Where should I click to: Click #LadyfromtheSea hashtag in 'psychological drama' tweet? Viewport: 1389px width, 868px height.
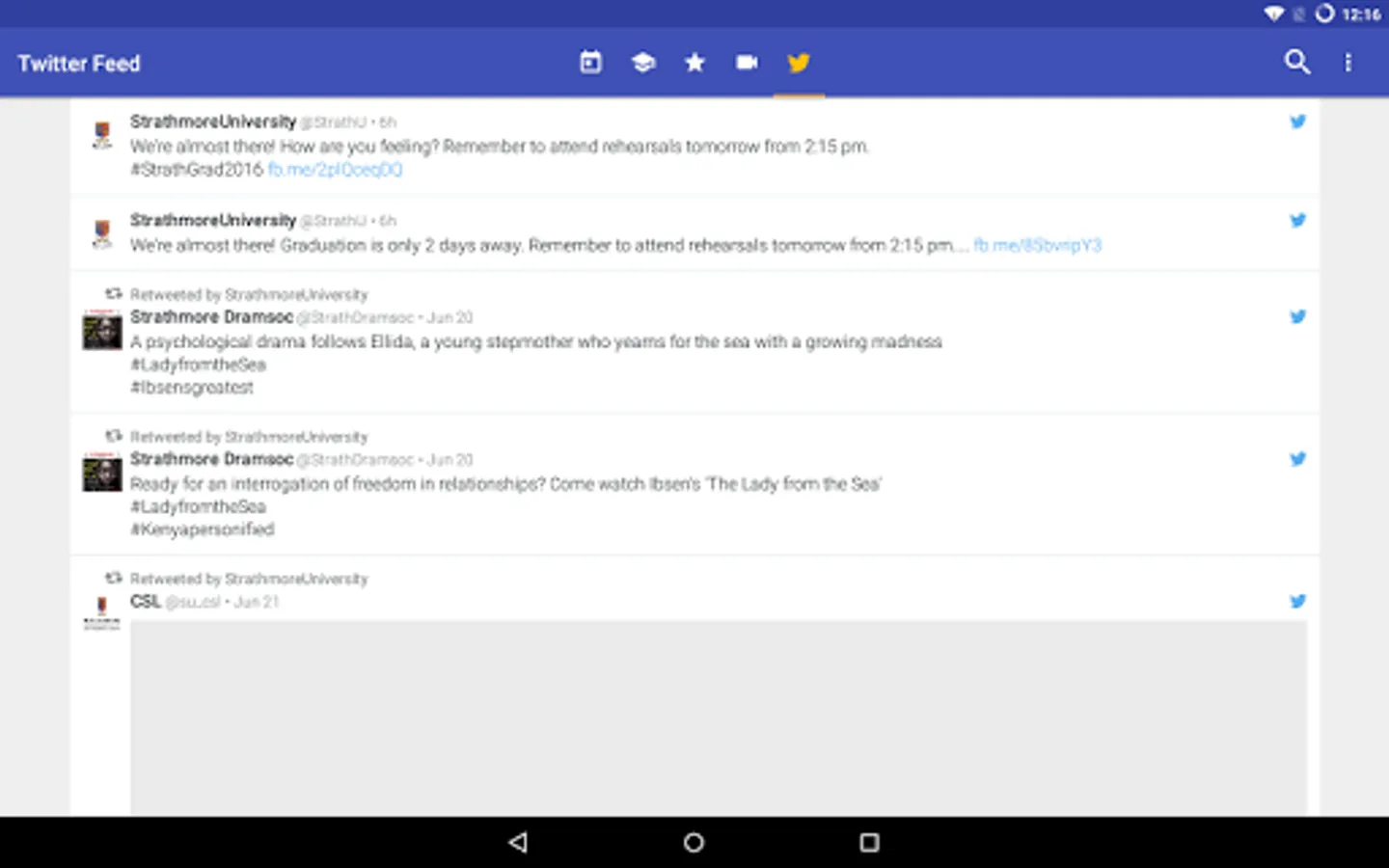pyautogui.click(x=198, y=365)
